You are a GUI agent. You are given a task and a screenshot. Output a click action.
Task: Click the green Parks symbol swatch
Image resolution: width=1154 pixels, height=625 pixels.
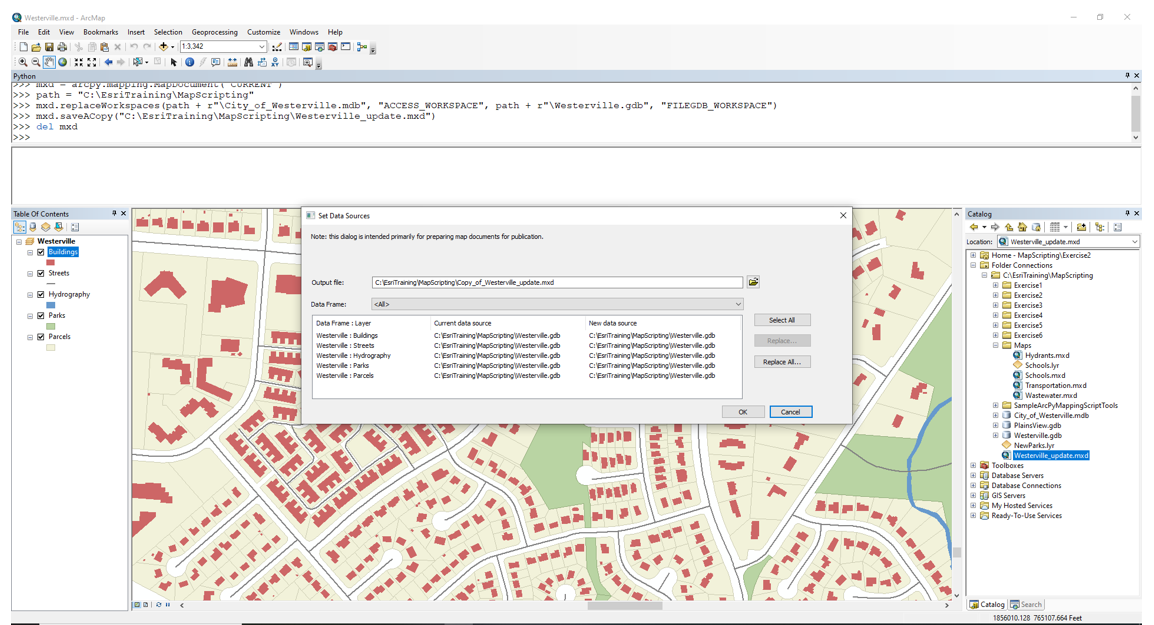pyautogui.click(x=51, y=326)
